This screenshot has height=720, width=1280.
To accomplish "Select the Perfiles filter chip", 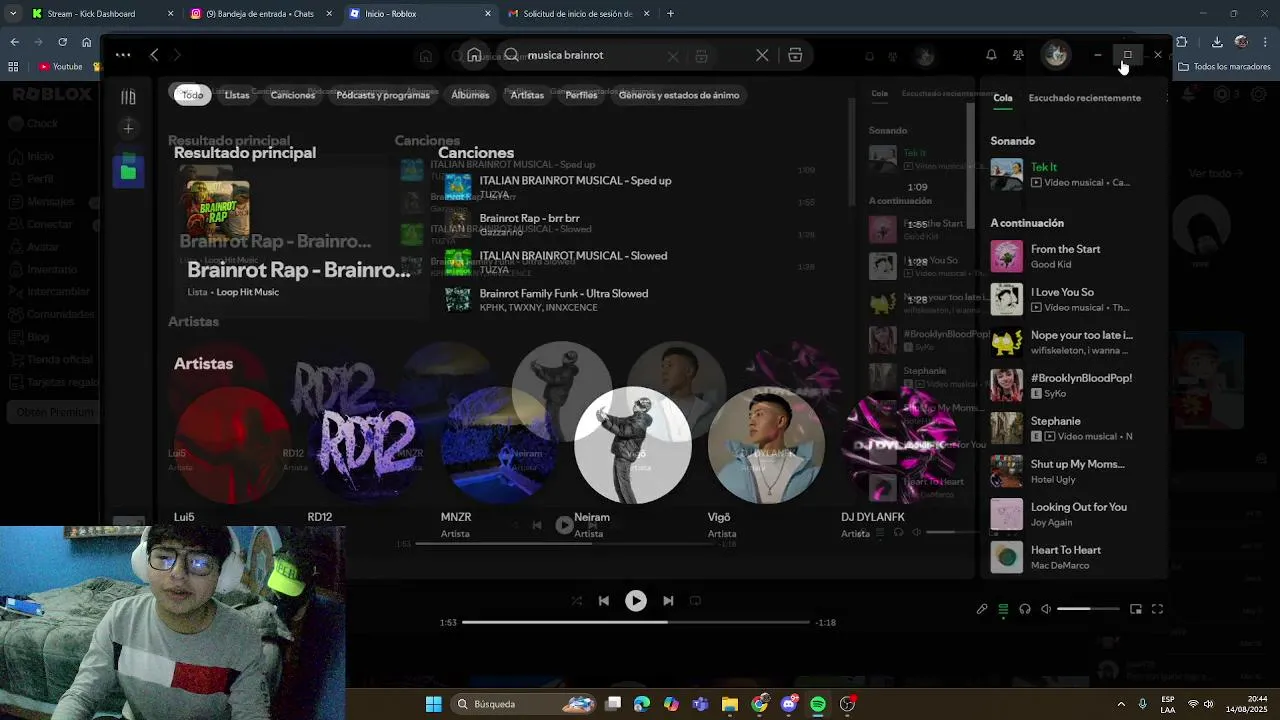I will 581,95.
